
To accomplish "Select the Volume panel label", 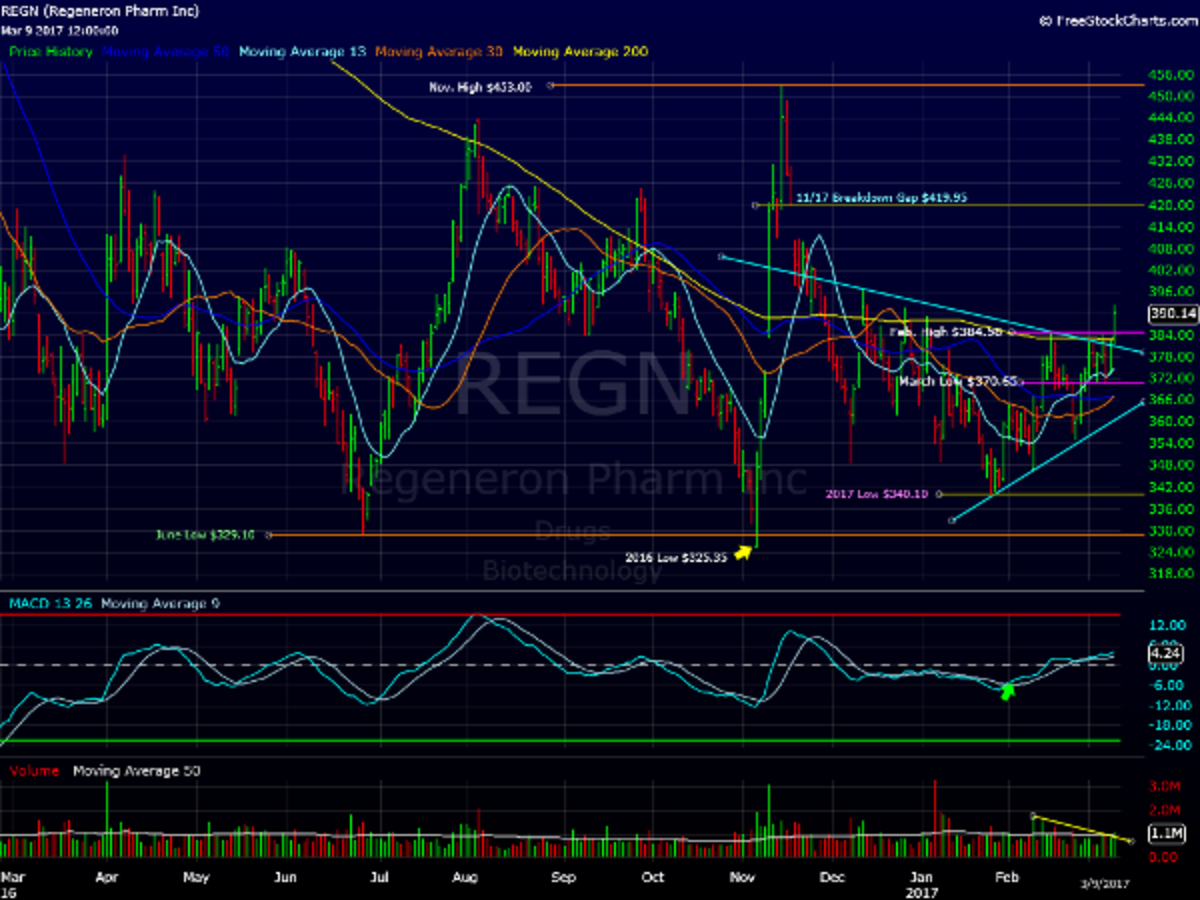I will 33,771.
